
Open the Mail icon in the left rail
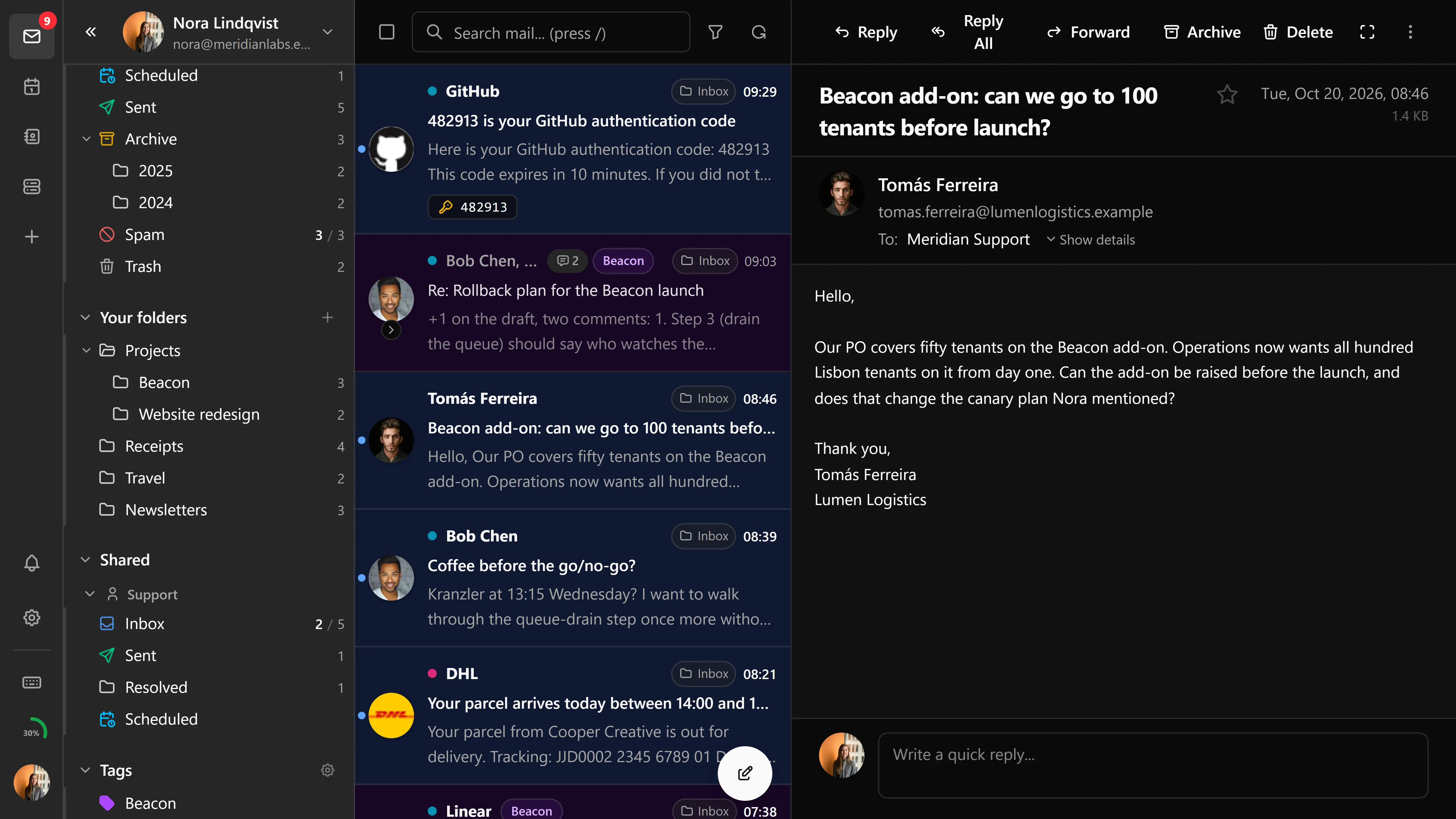pyautogui.click(x=32, y=36)
